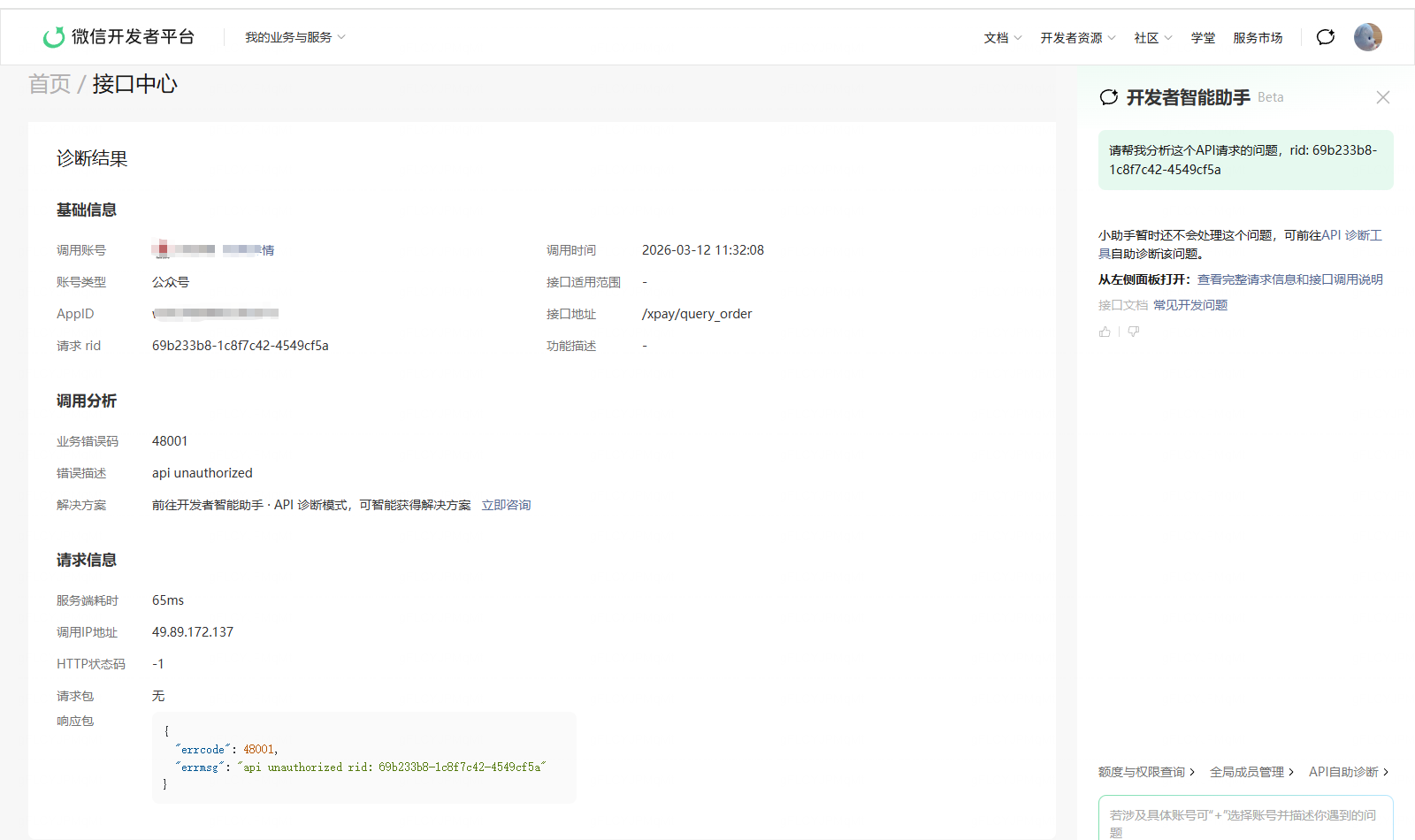Click the 调用时间 value 2026-03-12 11:32:08

[703, 250]
